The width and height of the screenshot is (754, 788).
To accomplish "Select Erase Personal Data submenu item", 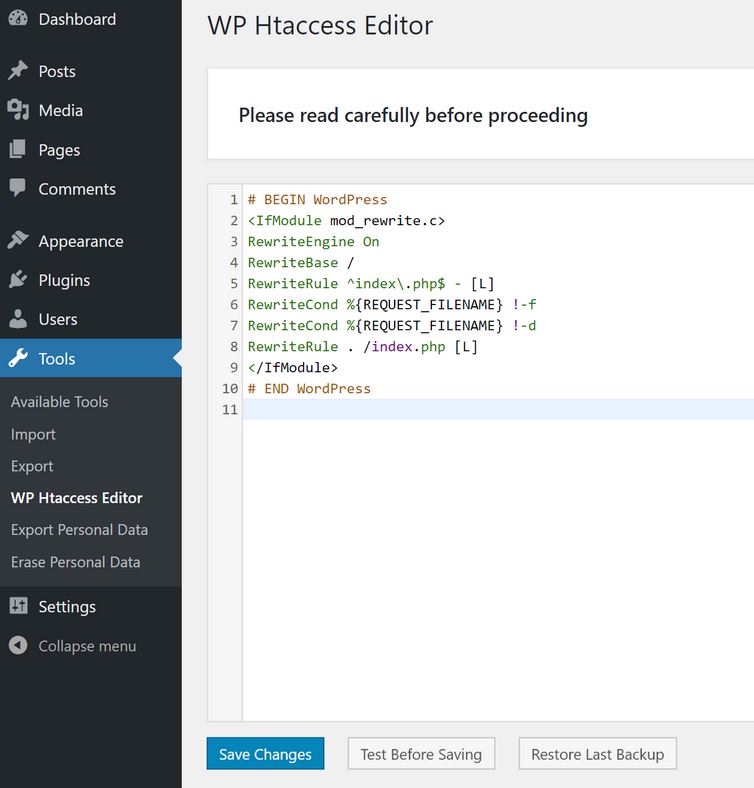I will 75,562.
